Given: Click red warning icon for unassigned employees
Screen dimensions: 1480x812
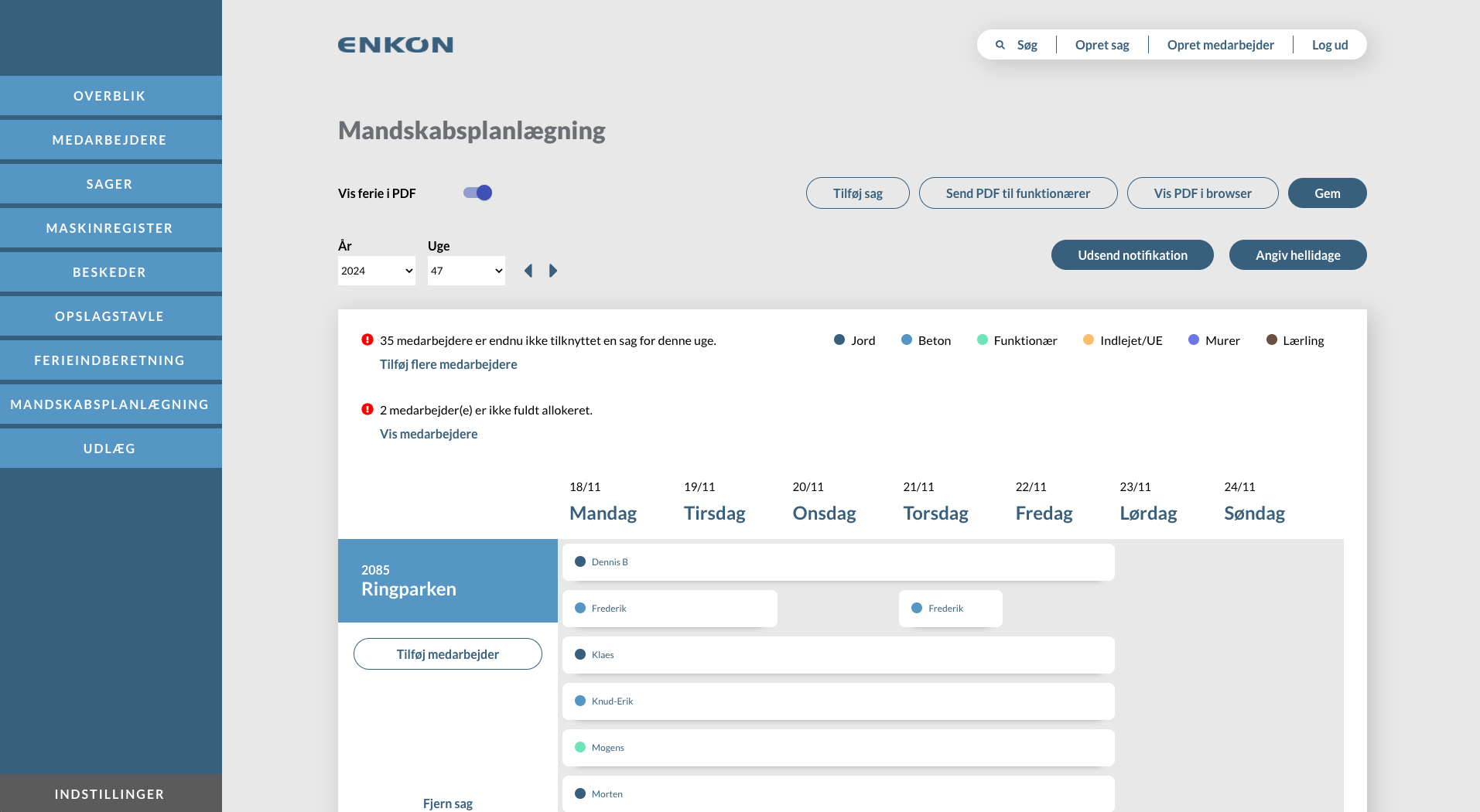Looking at the screenshot, I should tap(367, 339).
